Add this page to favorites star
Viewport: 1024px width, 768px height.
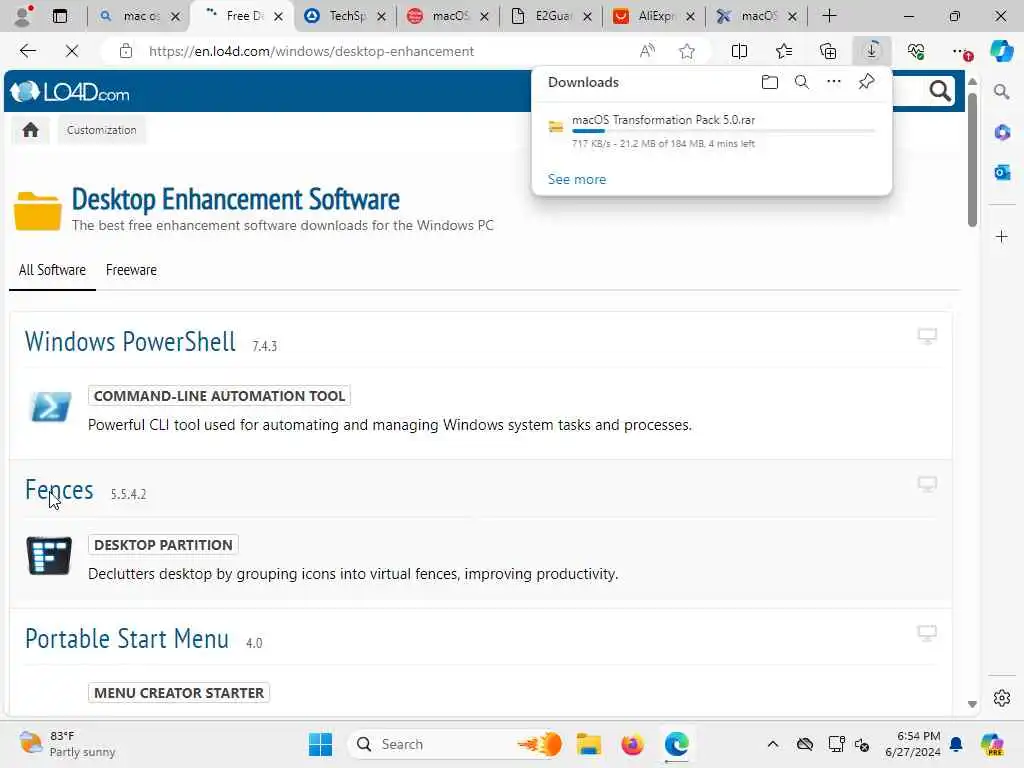click(x=686, y=51)
